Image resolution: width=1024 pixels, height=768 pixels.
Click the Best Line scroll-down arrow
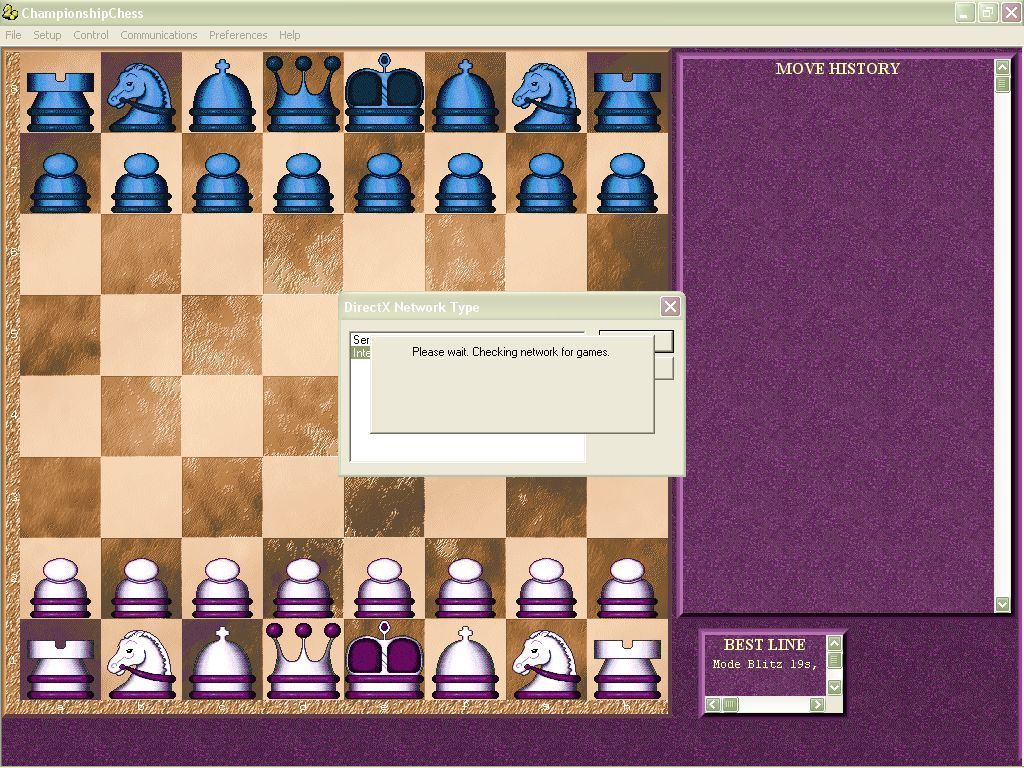tap(836, 687)
